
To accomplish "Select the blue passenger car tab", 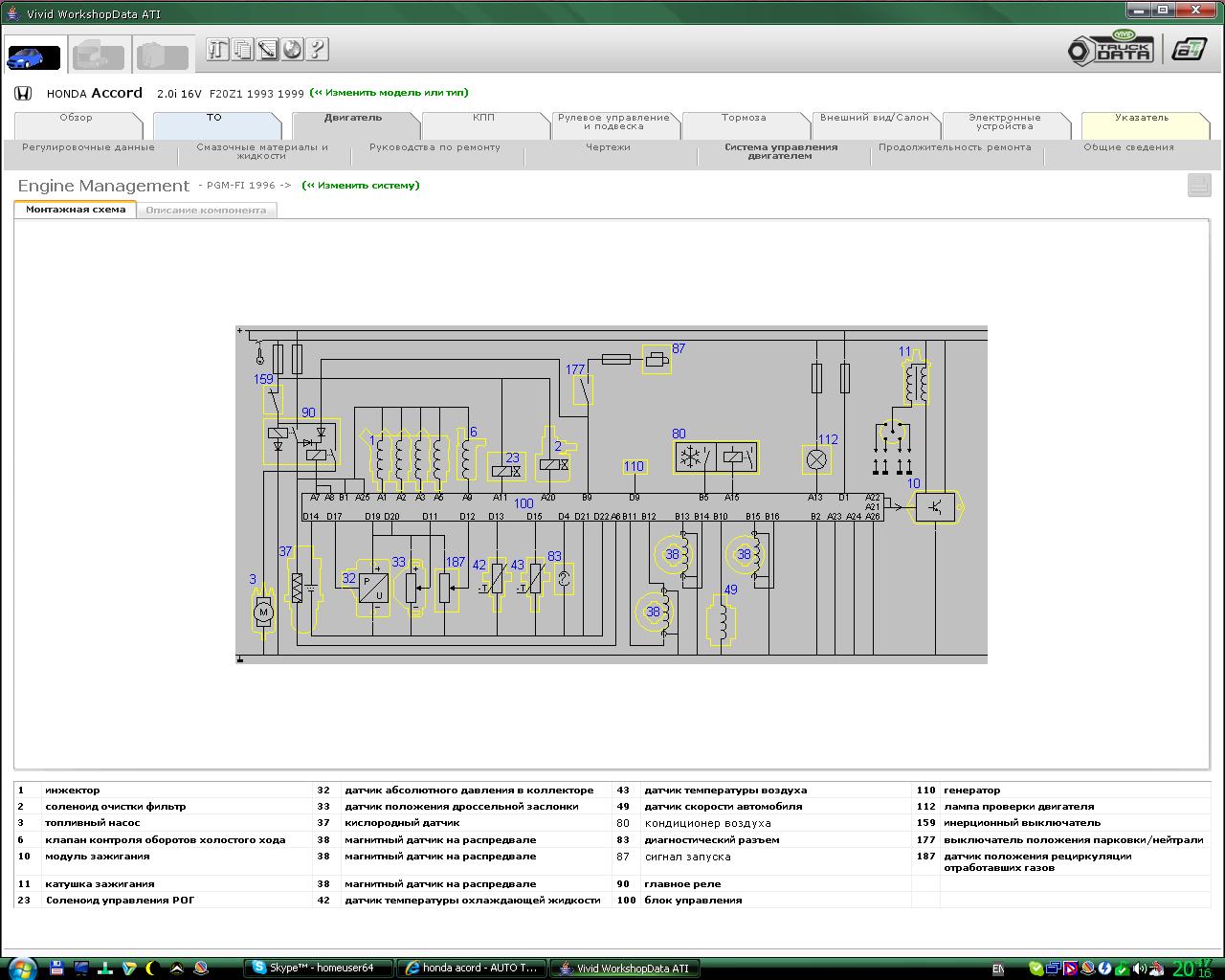I will (x=34, y=56).
